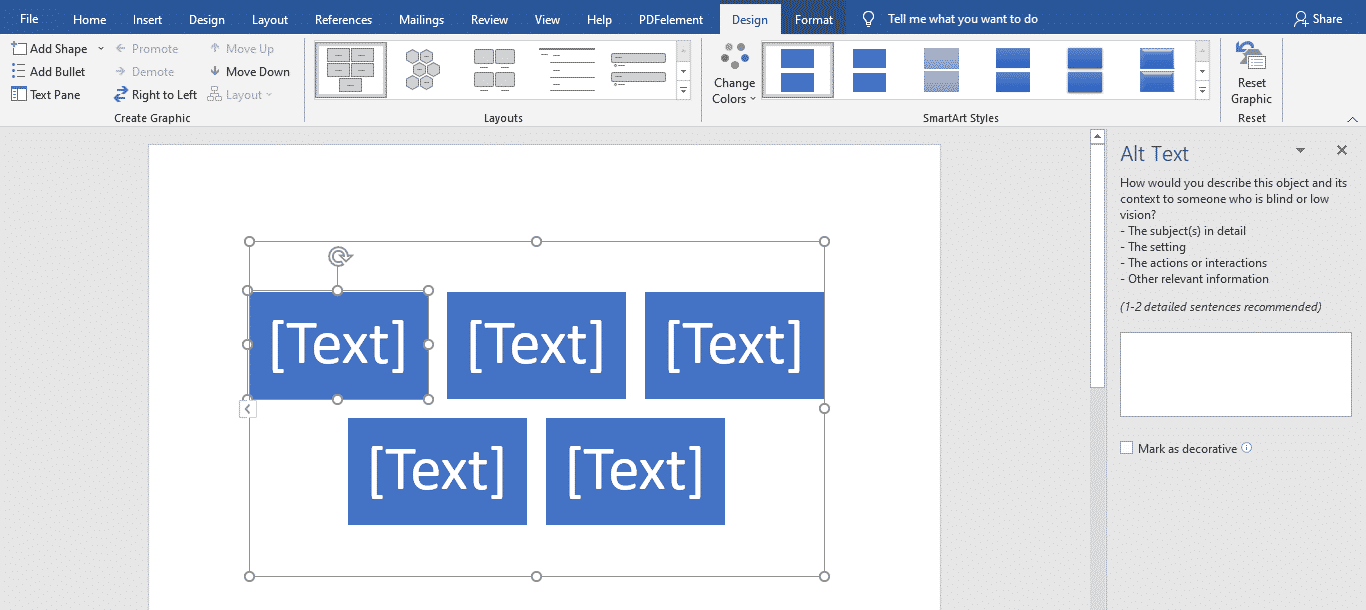Select the hexagon cluster layout thumbnail
The image size is (1366, 610).
[x=422, y=69]
